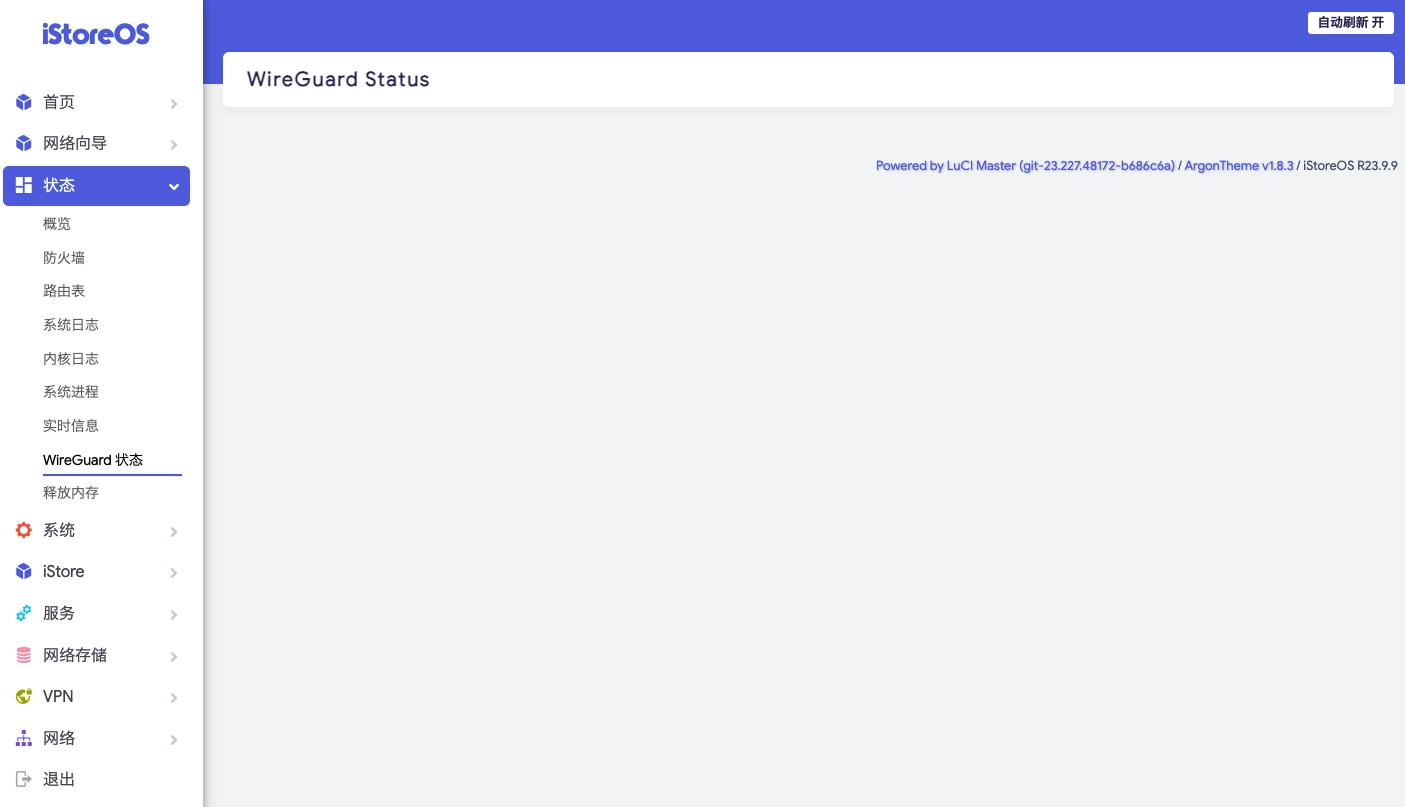Open the Powered by LuCI Master link
The image size is (1405, 807).
point(1025,166)
